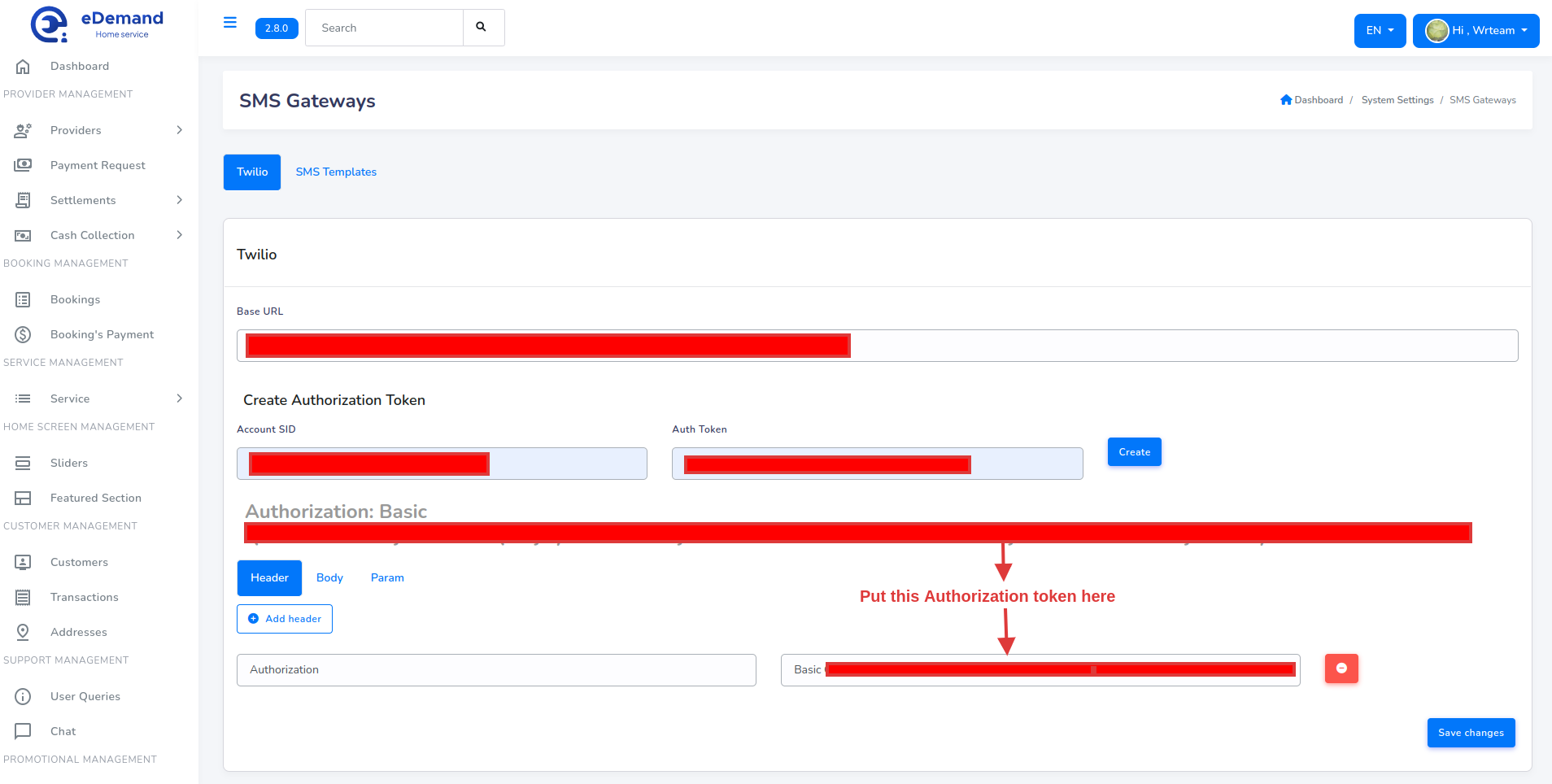
Task: Open Sliders in sidebar
Action: (69, 463)
